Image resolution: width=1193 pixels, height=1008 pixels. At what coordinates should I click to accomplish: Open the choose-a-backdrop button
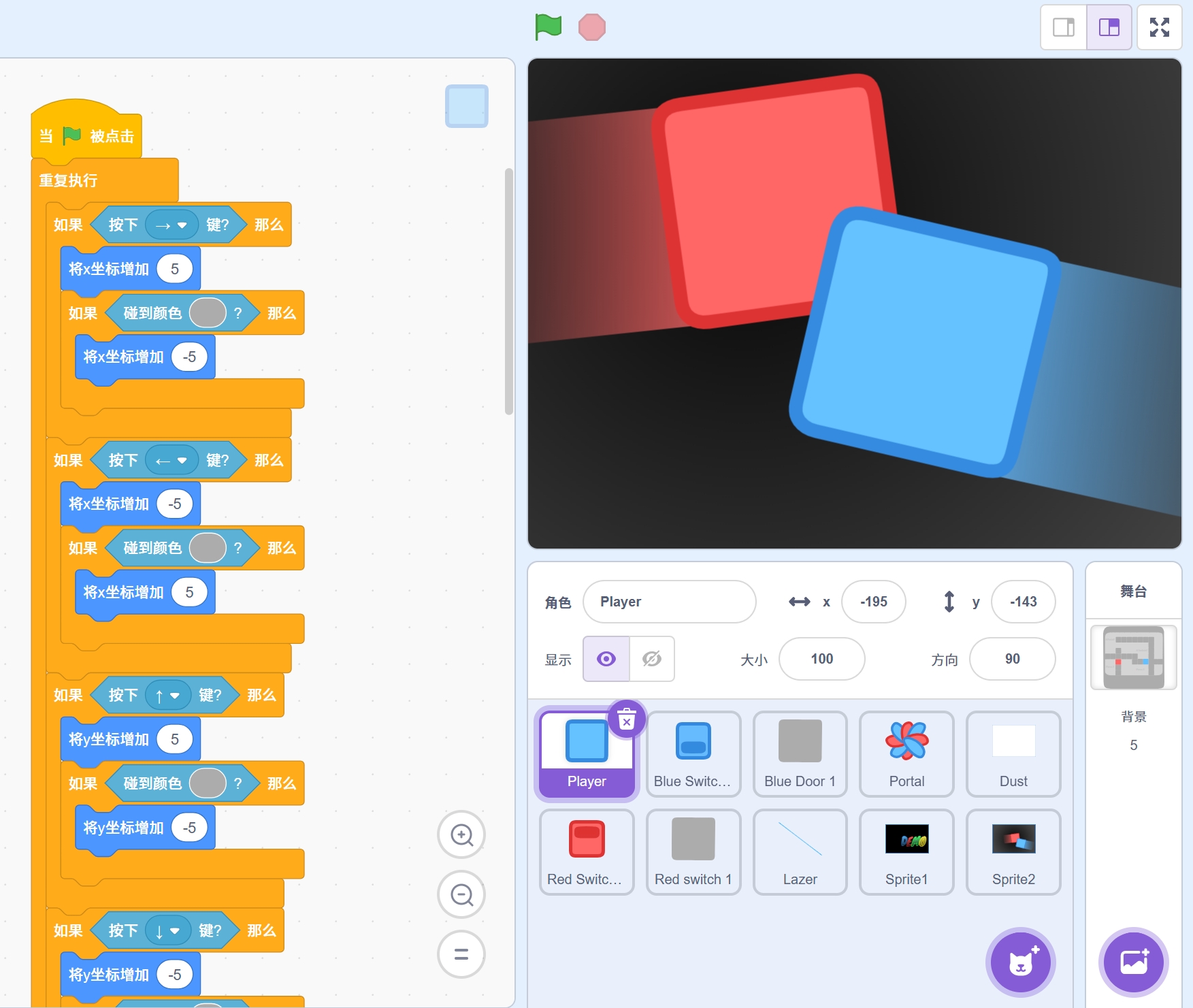pos(1134,962)
